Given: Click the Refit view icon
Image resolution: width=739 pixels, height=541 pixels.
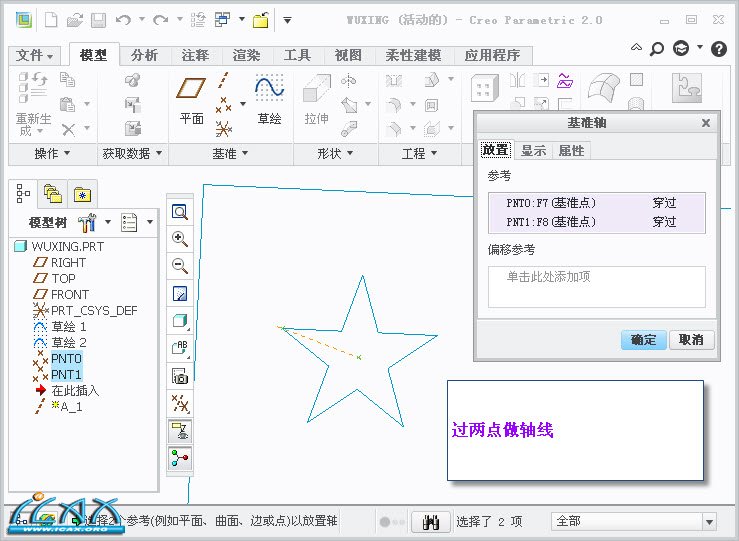Looking at the screenshot, I should [x=180, y=212].
